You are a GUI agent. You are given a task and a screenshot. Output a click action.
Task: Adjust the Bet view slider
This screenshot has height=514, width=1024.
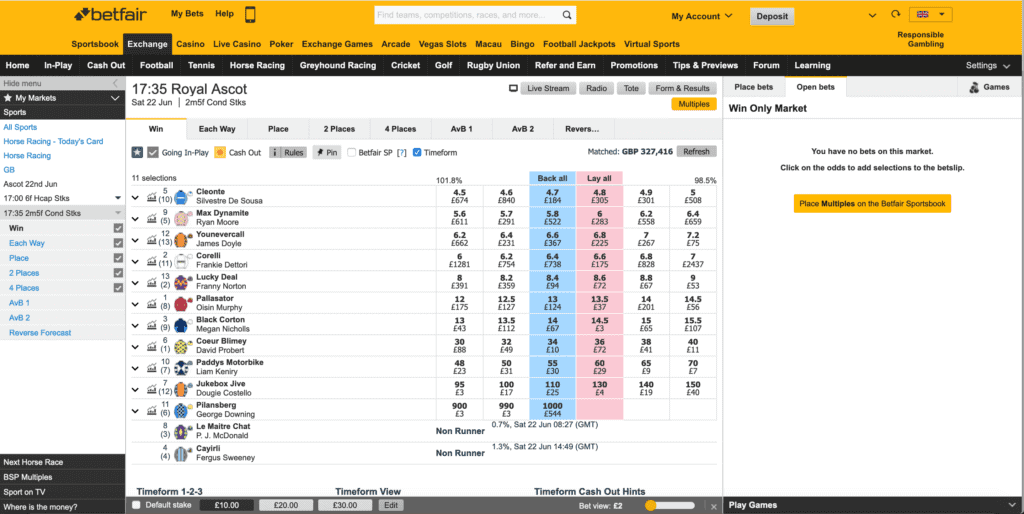[x=651, y=506]
